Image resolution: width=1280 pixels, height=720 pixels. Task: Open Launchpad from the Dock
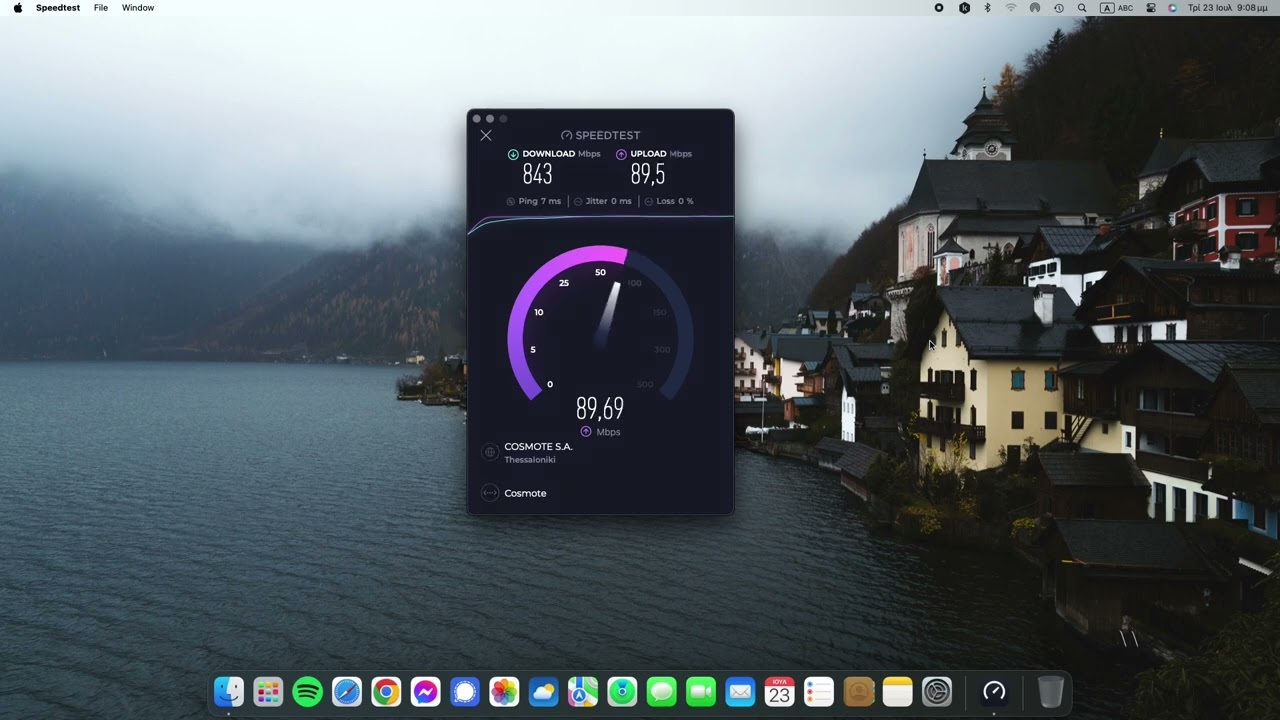pos(268,691)
